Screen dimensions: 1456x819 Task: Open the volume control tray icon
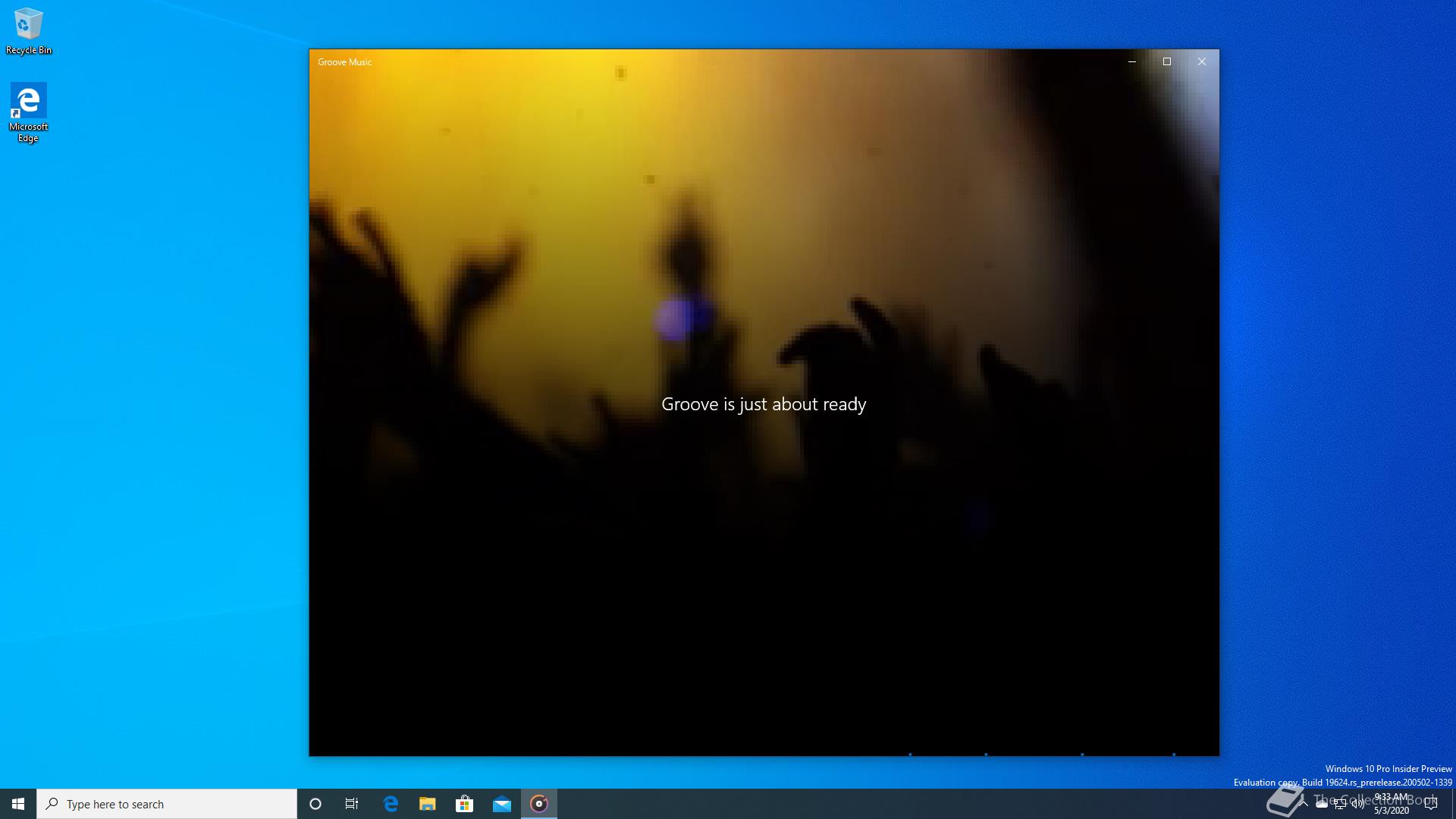click(1358, 804)
